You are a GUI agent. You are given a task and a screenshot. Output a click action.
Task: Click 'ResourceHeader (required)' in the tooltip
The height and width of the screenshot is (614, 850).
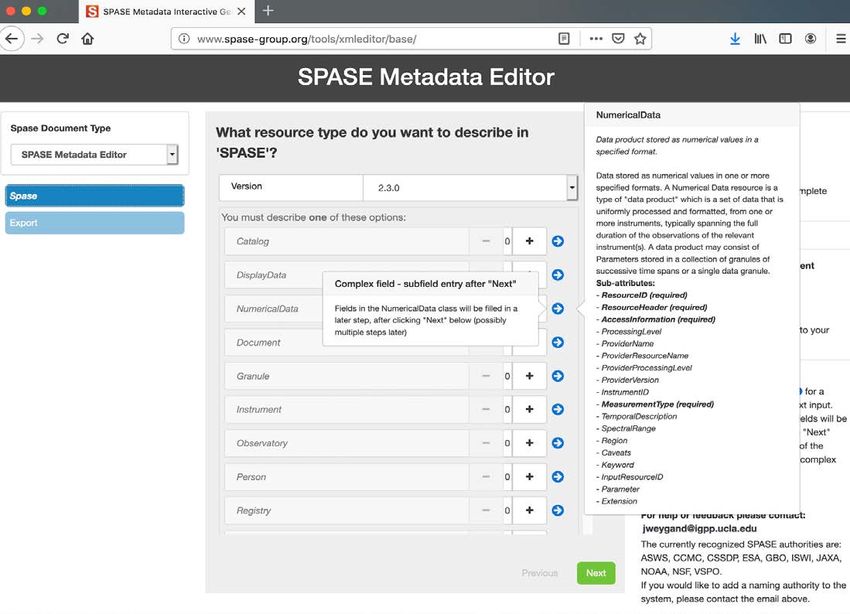pyautogui.click(x=654, y=307)
